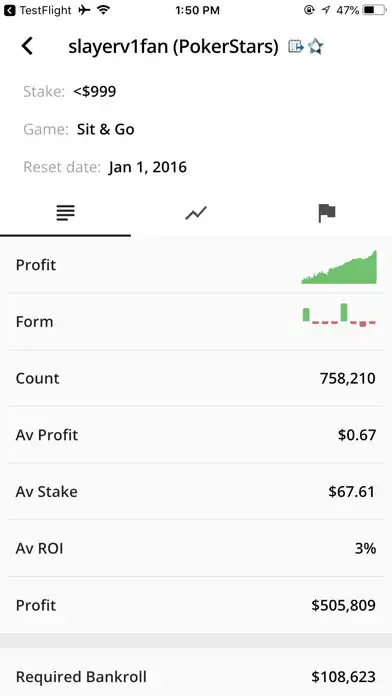Switch to the graph line tab

pos(196,214)
